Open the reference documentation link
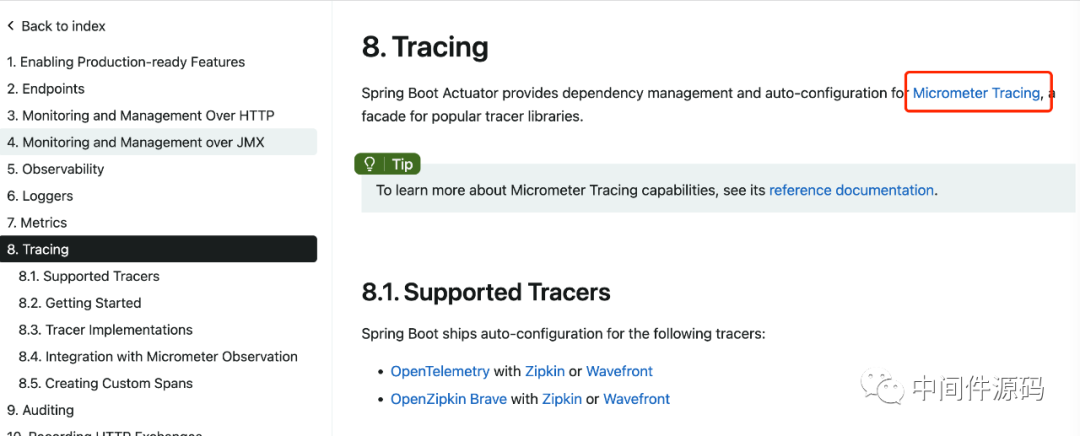Viewport: 1080px width, 436px height. (851, 190)
